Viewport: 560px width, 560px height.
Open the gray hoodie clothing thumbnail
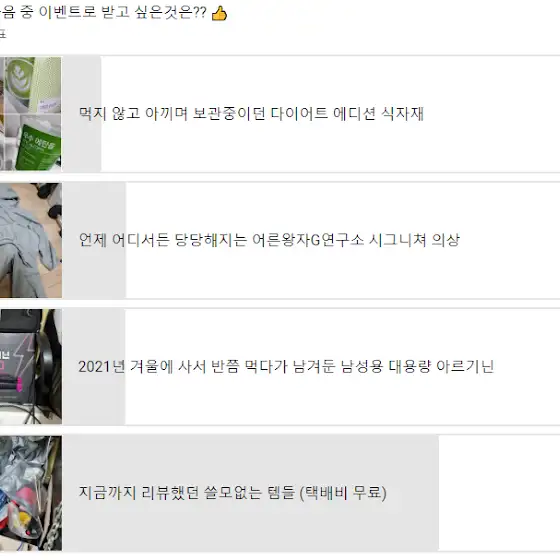tap(31, 240)
